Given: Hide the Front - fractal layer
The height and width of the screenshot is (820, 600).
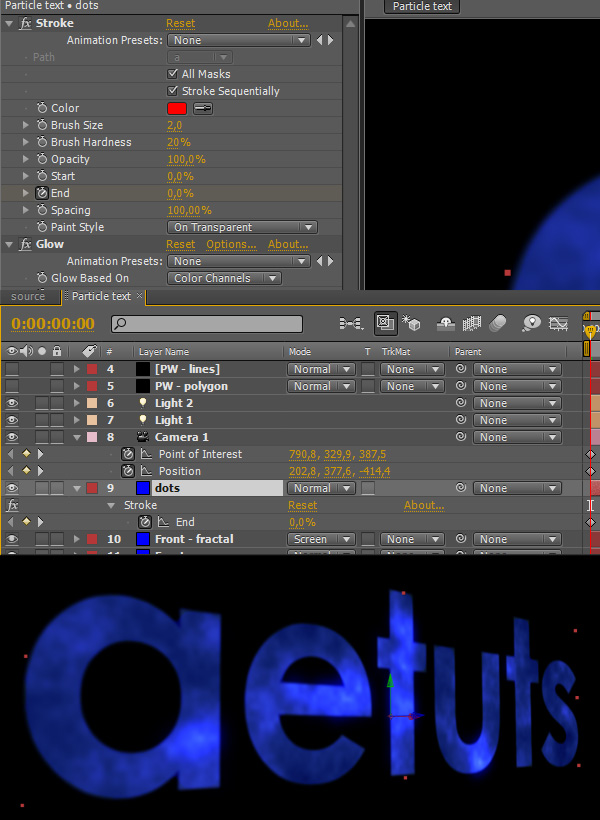Looking at the screenshot, I should [x=12, y=539].
